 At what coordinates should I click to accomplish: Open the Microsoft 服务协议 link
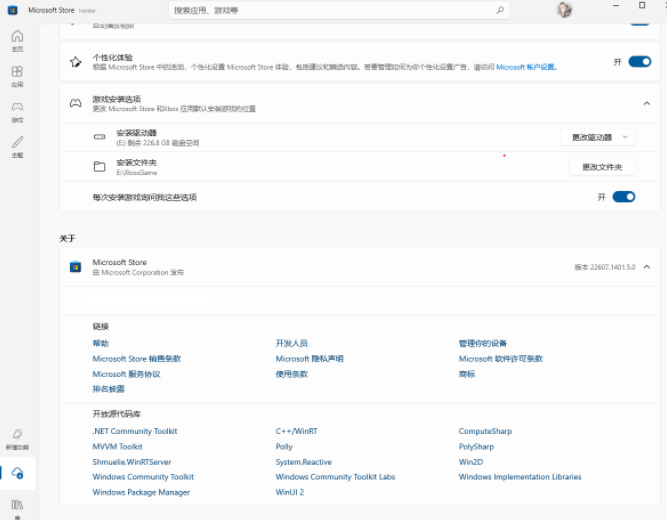(x=126, y=374)
